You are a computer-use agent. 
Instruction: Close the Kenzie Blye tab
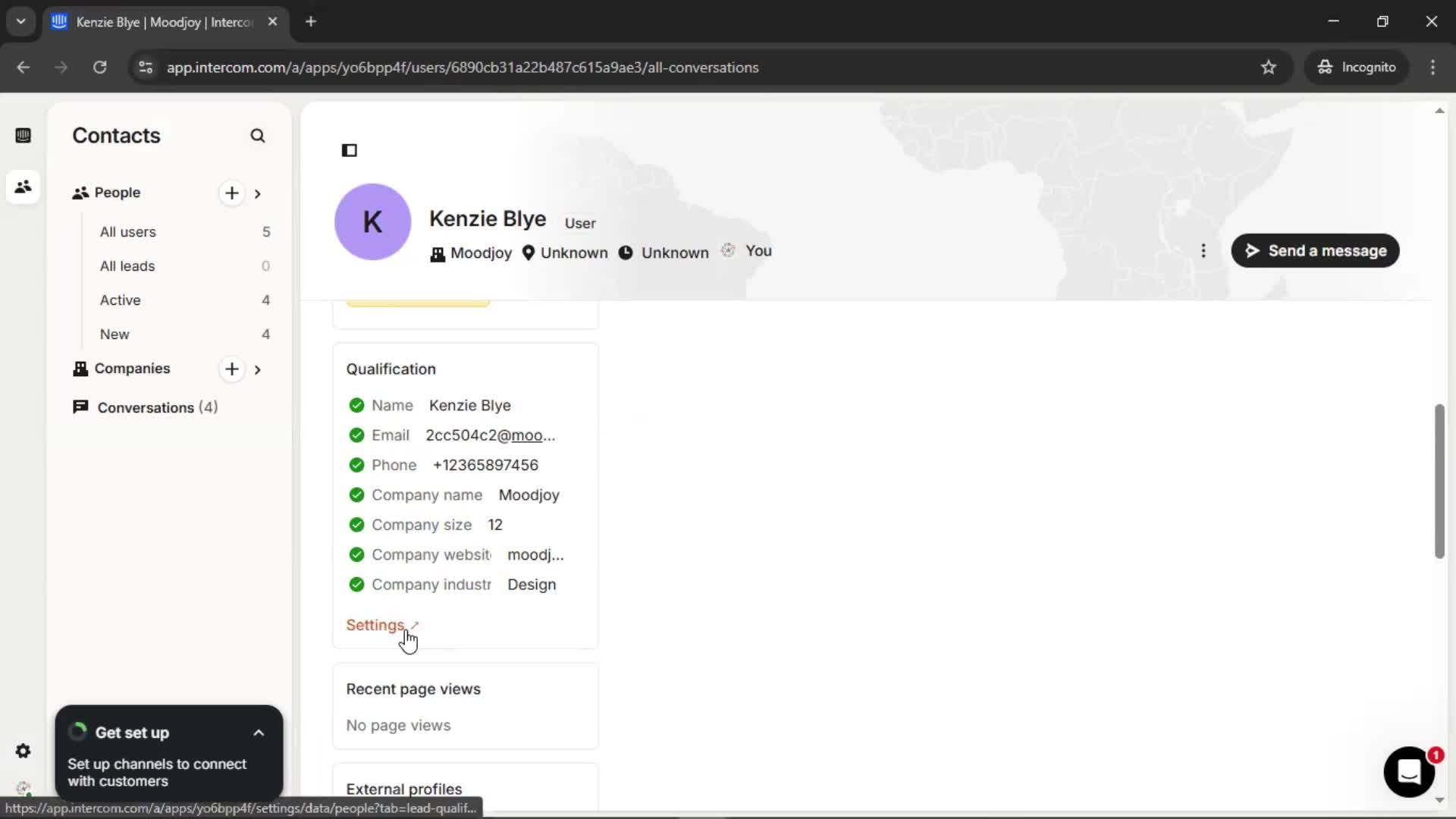point(273,22)
